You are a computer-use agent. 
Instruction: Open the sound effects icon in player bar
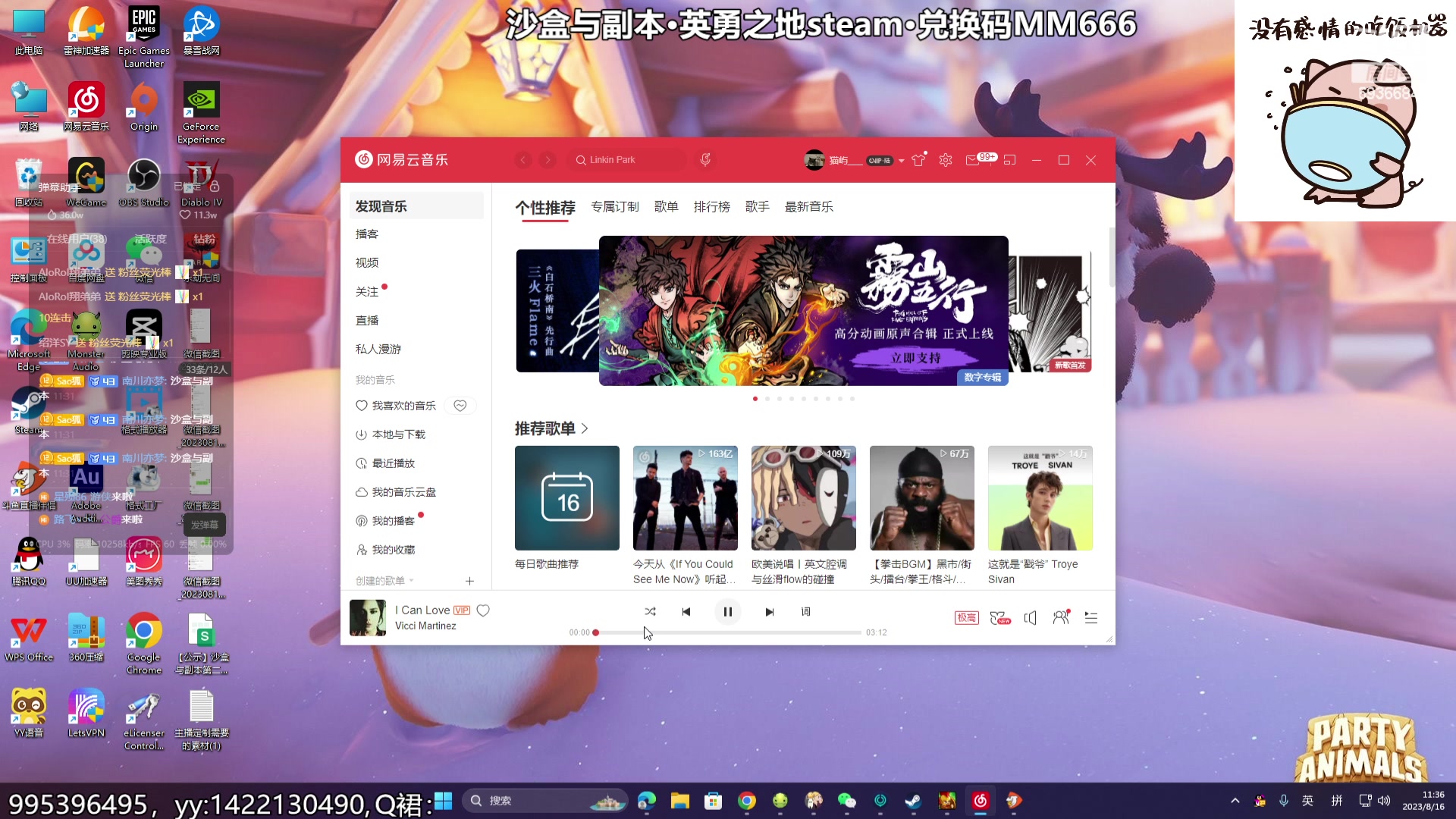[1000, 618]
